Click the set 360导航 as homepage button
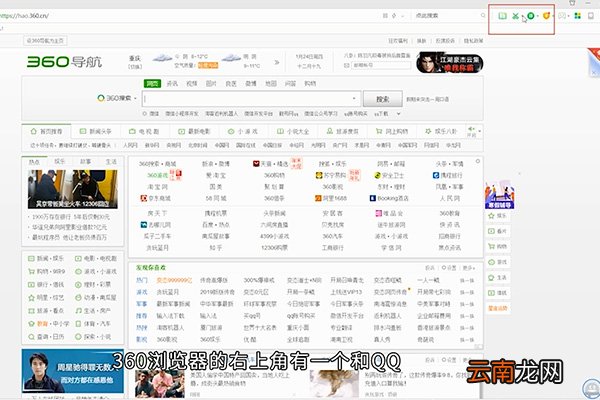The image size is (600, 400). pyautogui.click(x=45, y=41)
